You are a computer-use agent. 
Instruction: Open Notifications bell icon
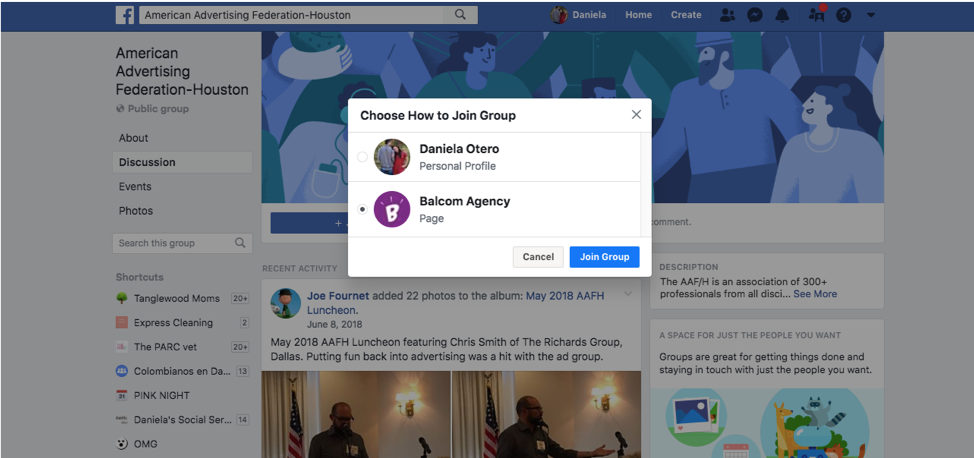click(783, 16)
